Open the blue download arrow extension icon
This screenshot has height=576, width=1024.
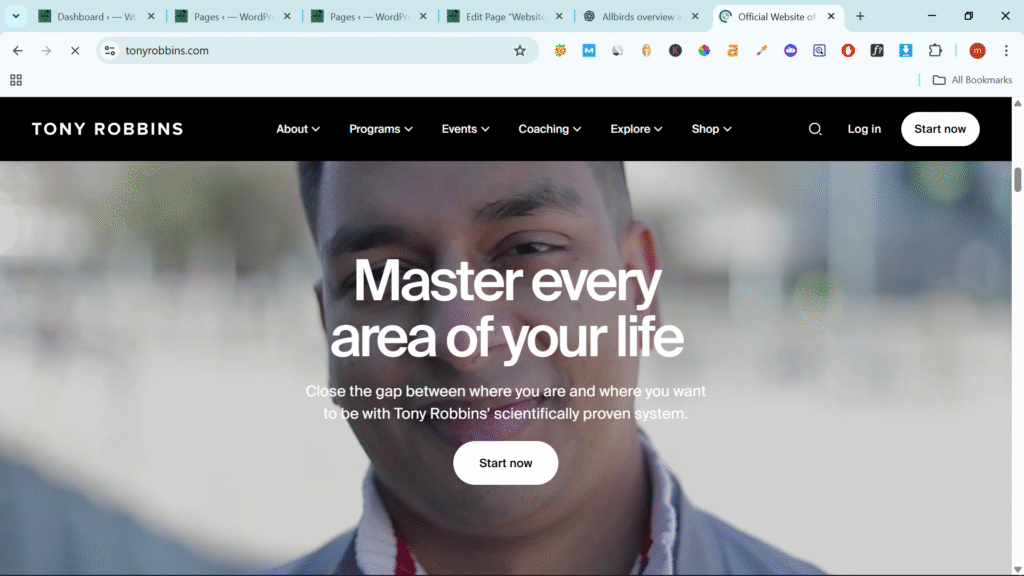point(906,51)
